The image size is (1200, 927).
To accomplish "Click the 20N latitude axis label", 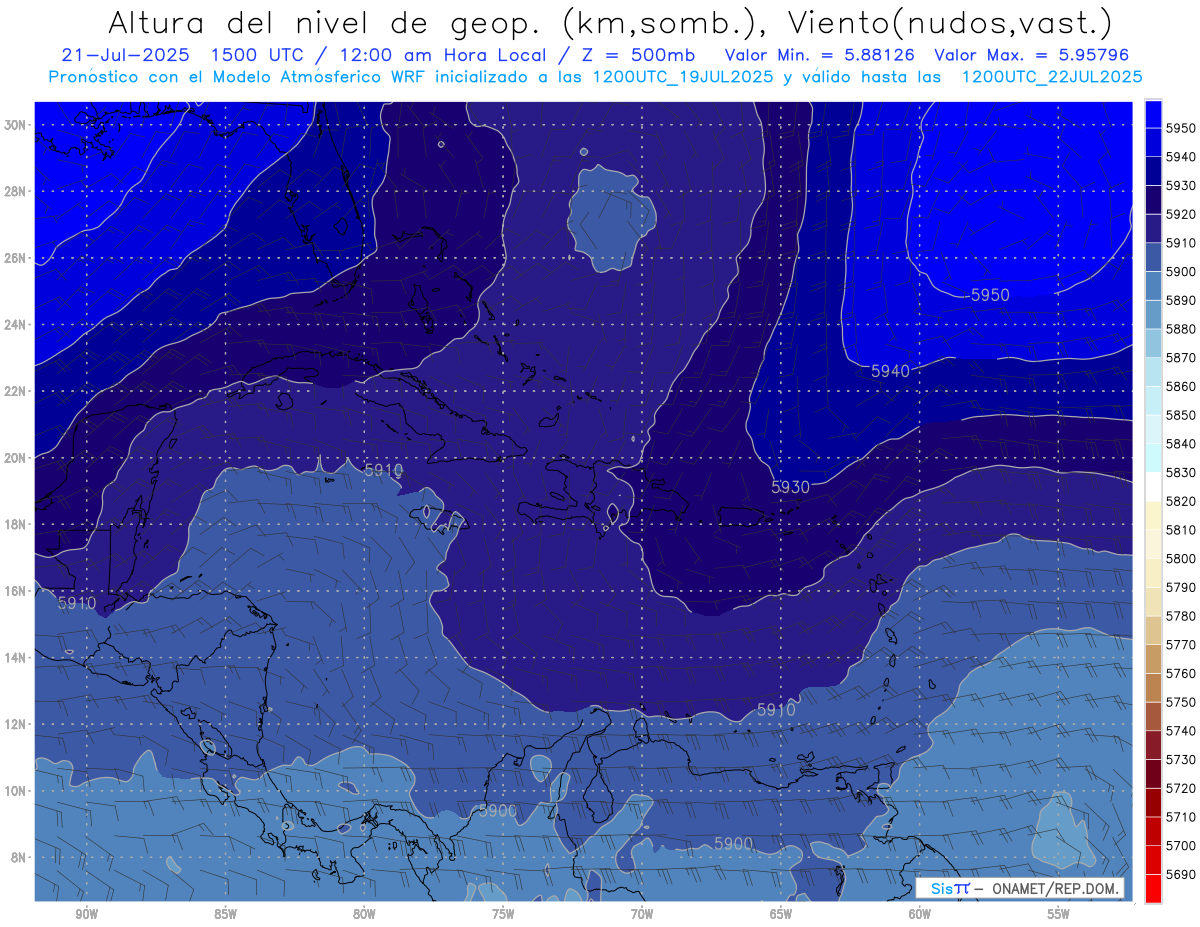I will pyautogui.click(x=15, y=458).
